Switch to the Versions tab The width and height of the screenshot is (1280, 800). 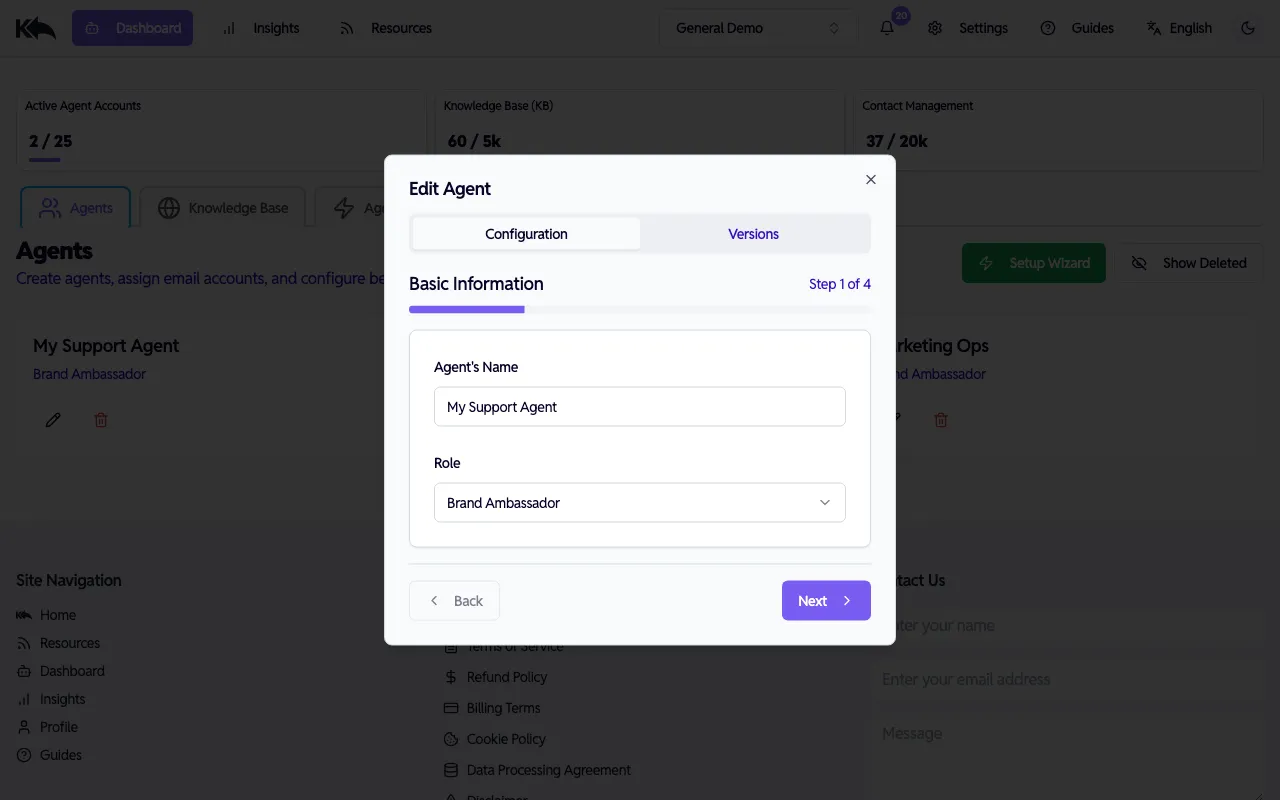(x=753, y=233)
